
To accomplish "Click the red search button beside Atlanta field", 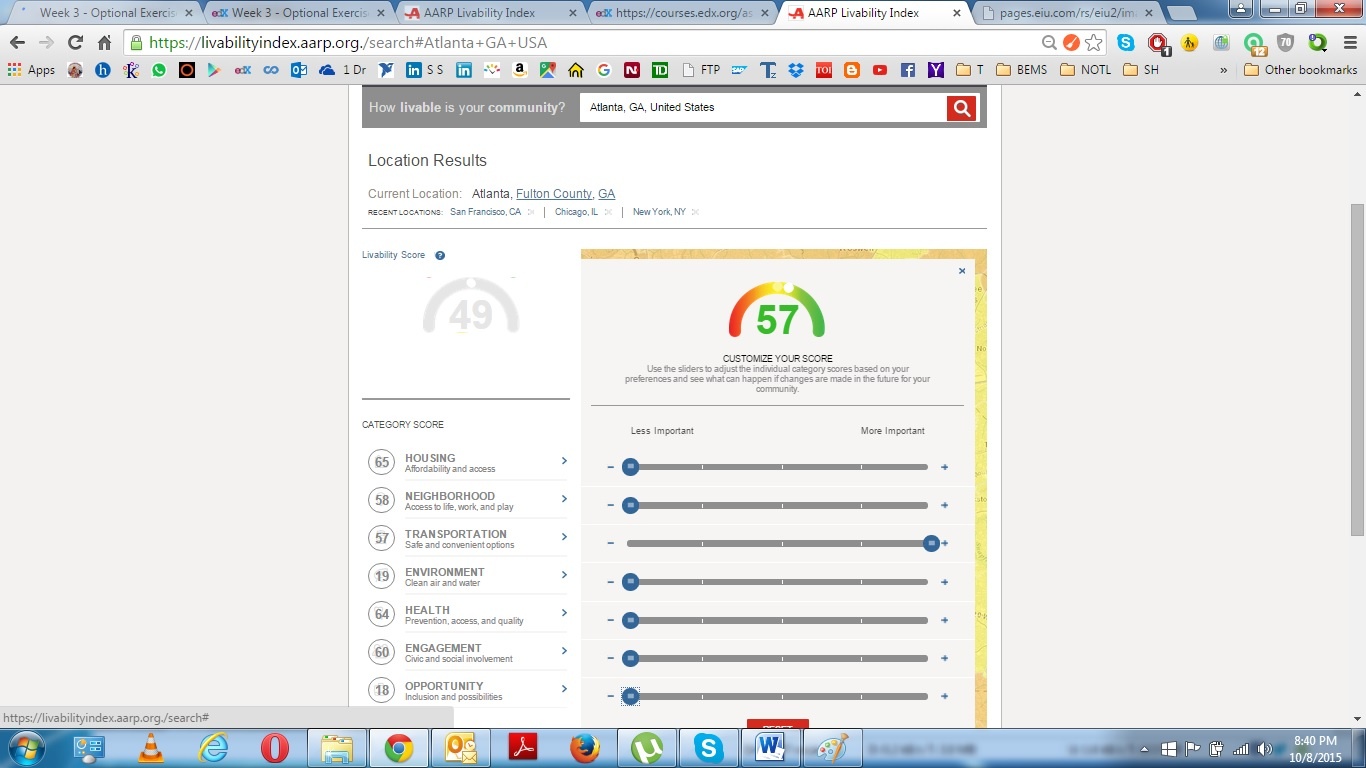I will coord(961,108).
